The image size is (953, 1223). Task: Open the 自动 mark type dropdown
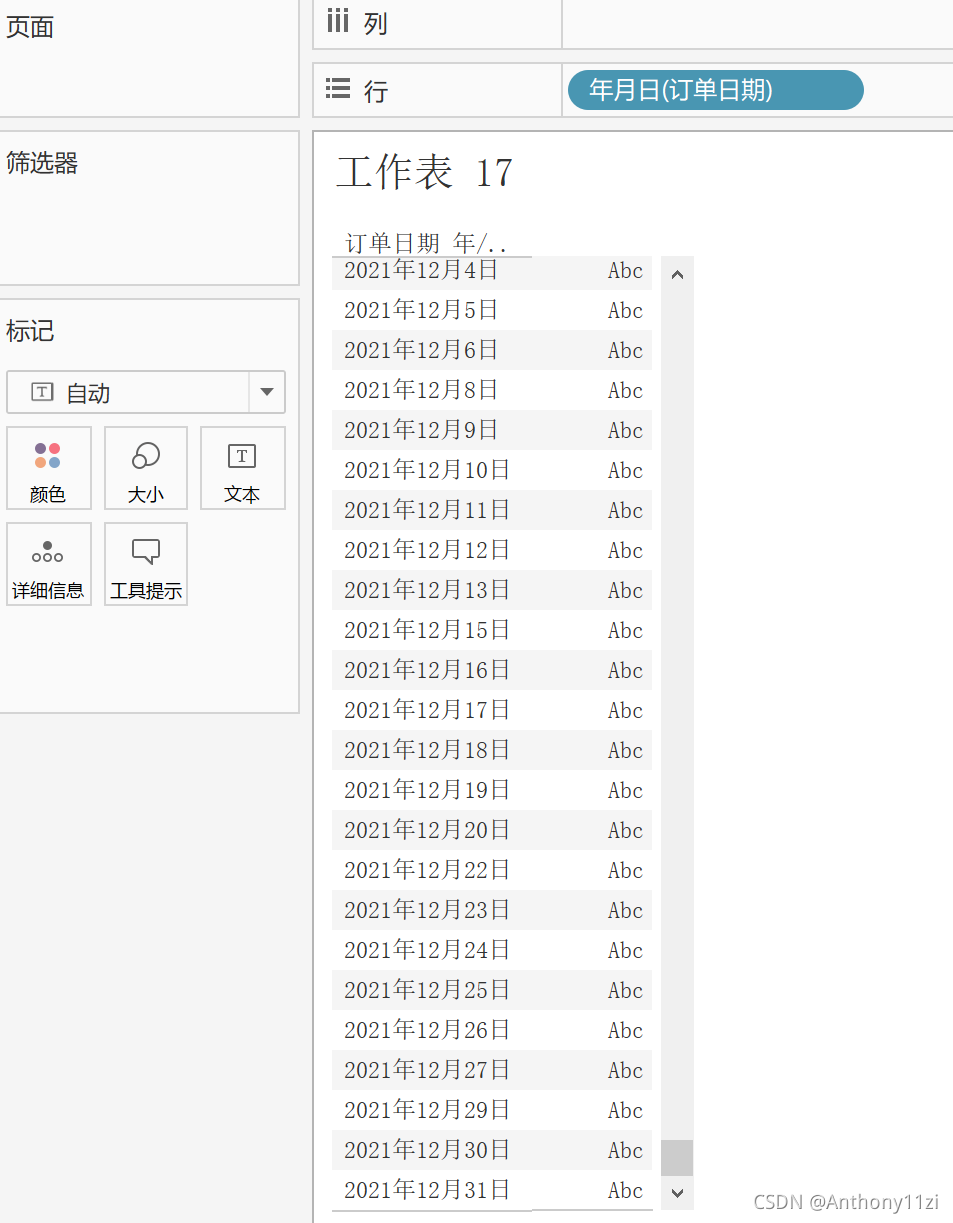266,392
